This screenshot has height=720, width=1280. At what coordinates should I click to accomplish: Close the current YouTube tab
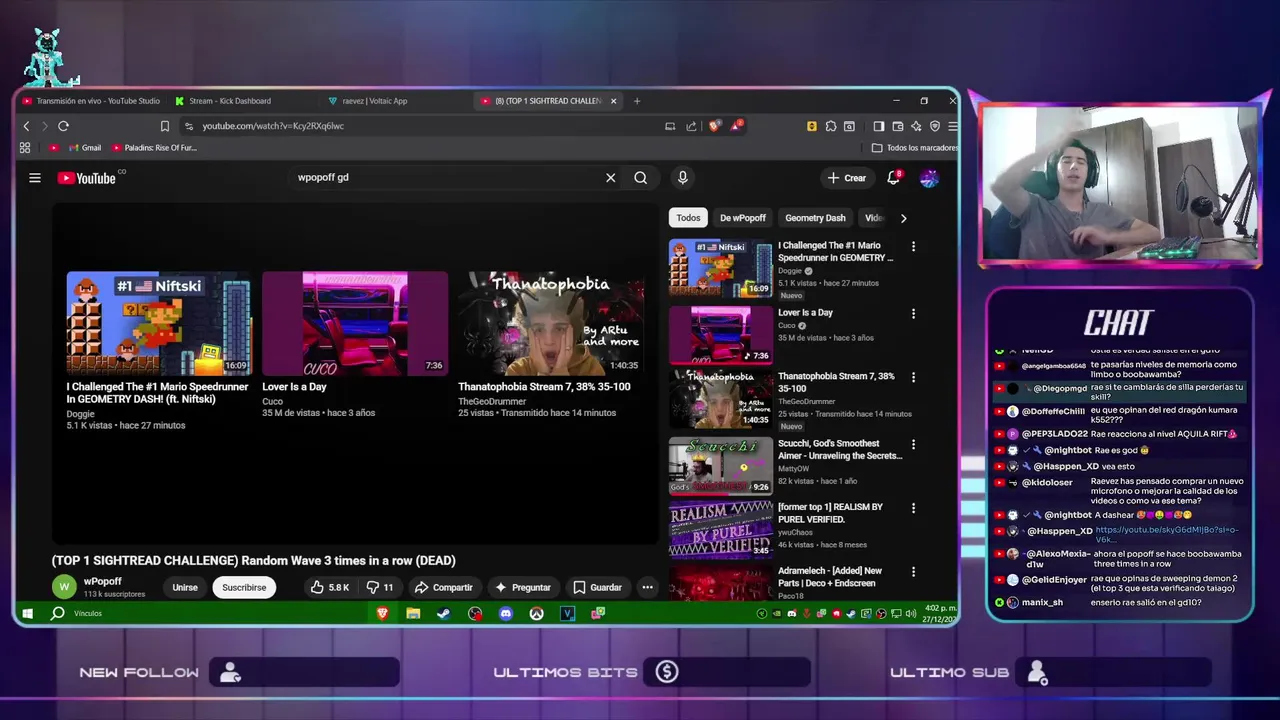(x=613, y=101)
